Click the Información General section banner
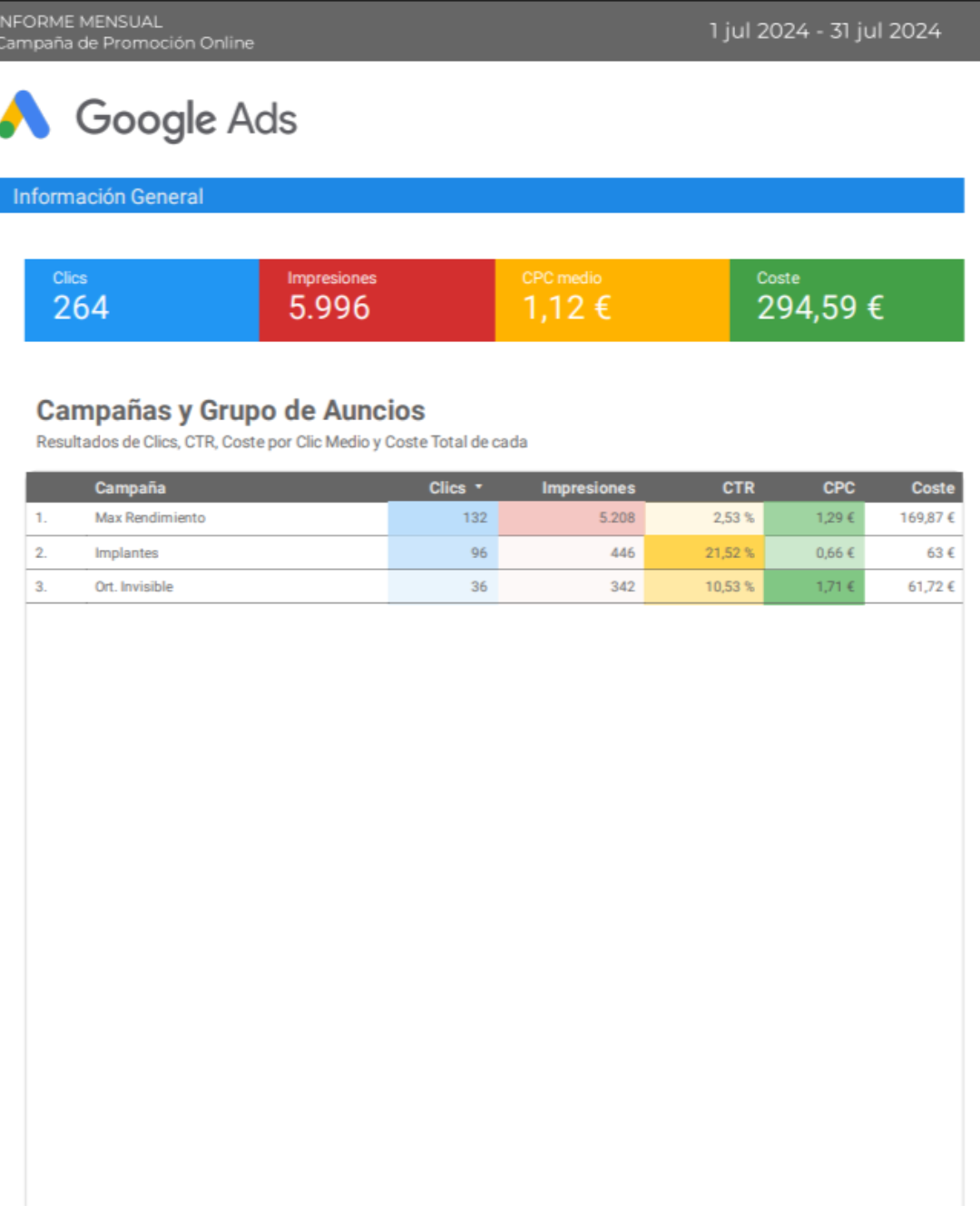Viewport: 980px width, 1225px height. pyautogui.click(x=481, y=196)
